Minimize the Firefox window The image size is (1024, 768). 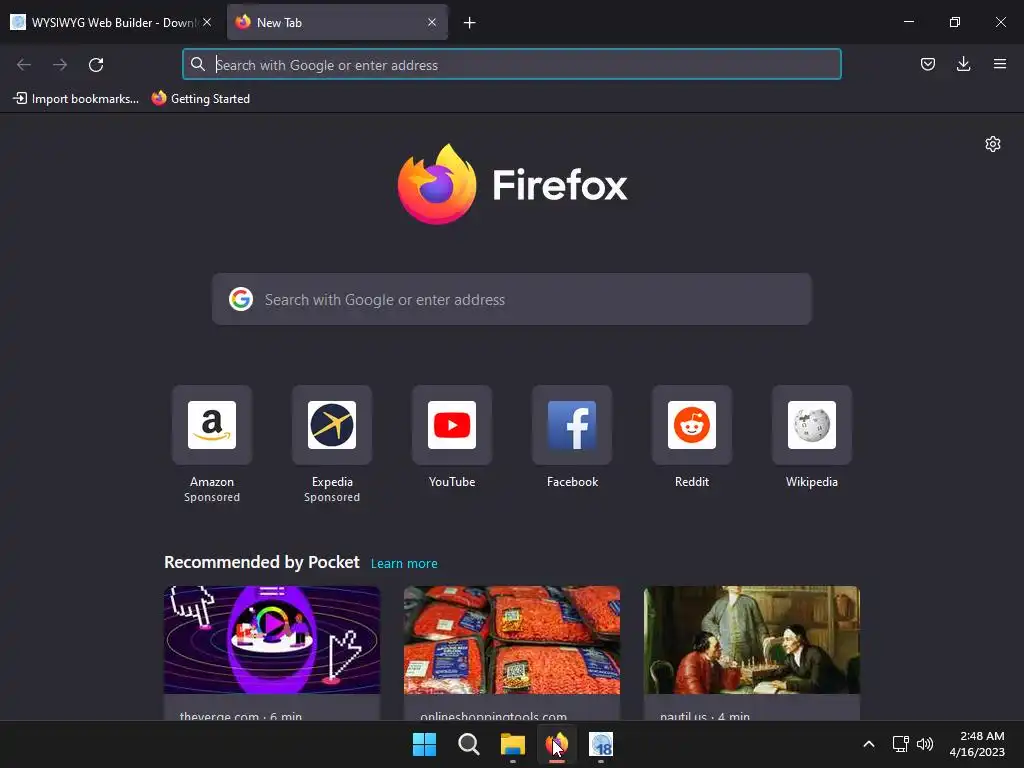tap(909, 22)
